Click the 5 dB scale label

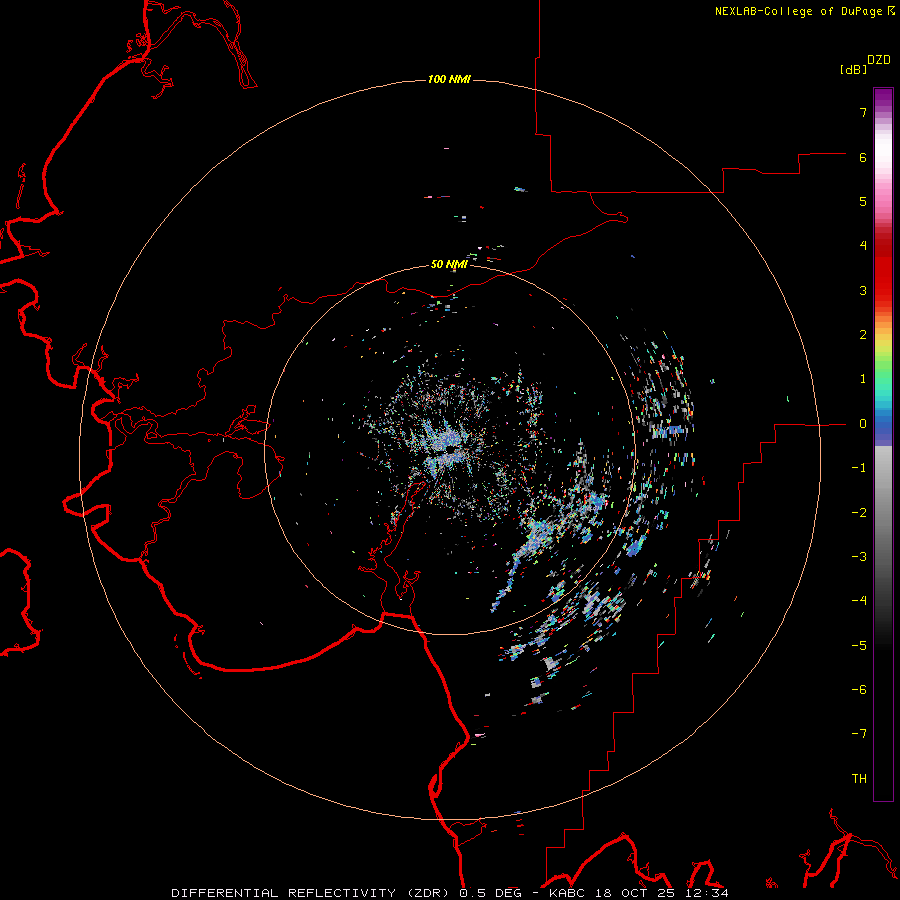pos(863,201)
